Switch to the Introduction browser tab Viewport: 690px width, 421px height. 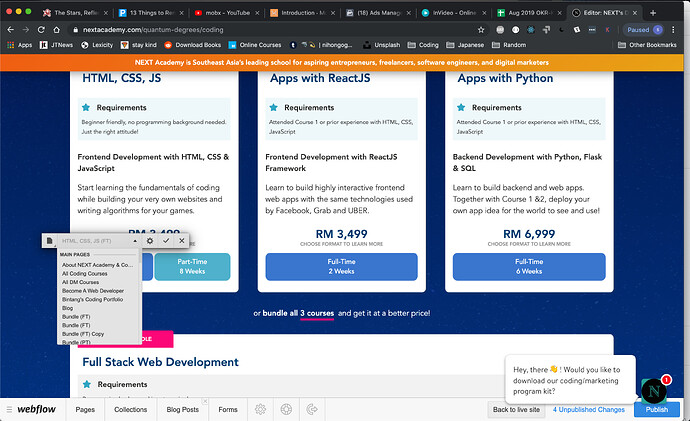tap(302, 13)
